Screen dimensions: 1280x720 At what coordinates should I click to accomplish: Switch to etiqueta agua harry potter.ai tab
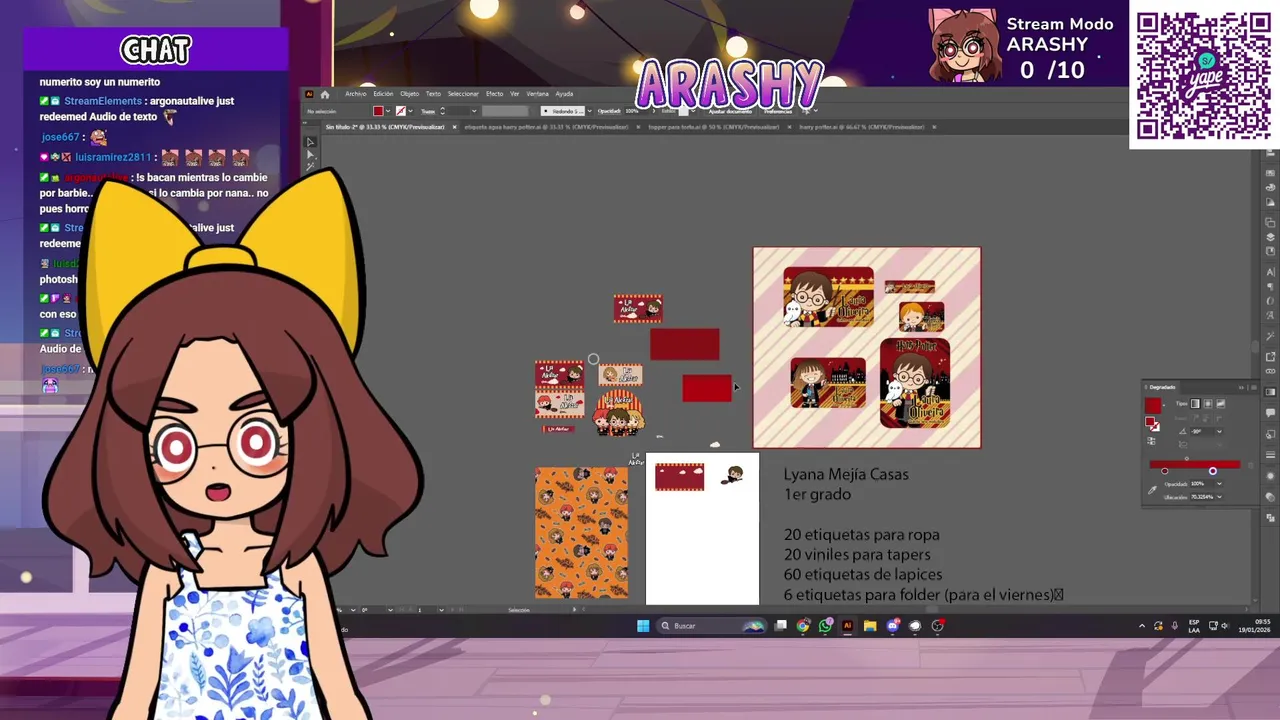coord(546,127)
